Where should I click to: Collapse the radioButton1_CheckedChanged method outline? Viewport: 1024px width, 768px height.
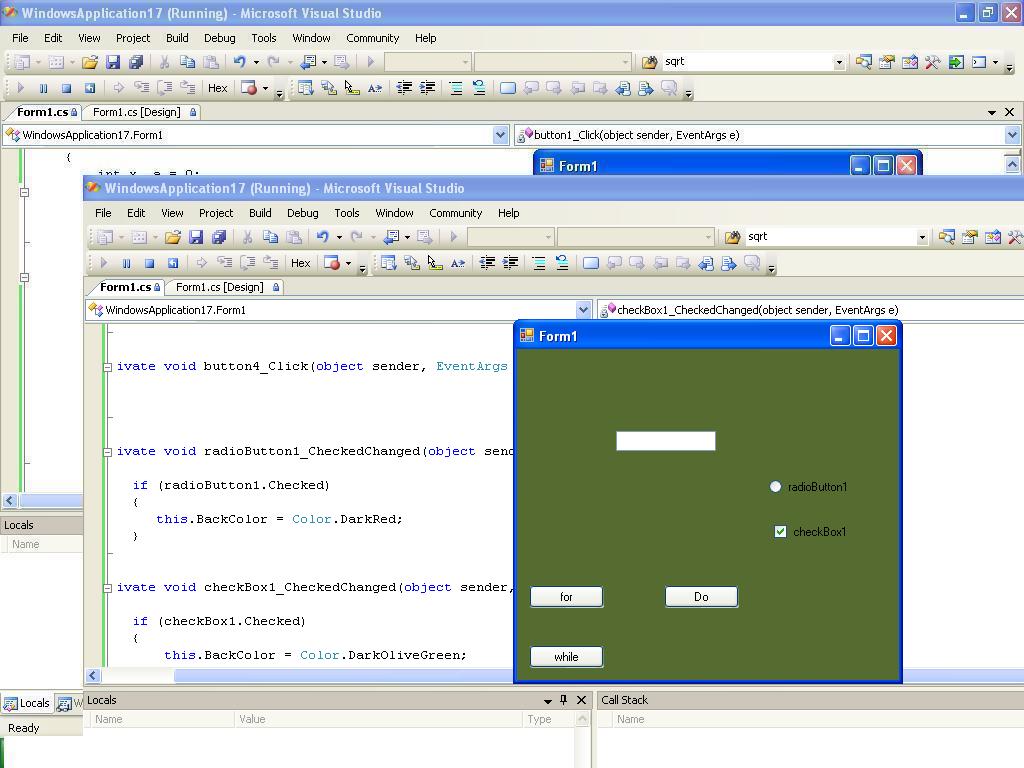coord(107,452)
